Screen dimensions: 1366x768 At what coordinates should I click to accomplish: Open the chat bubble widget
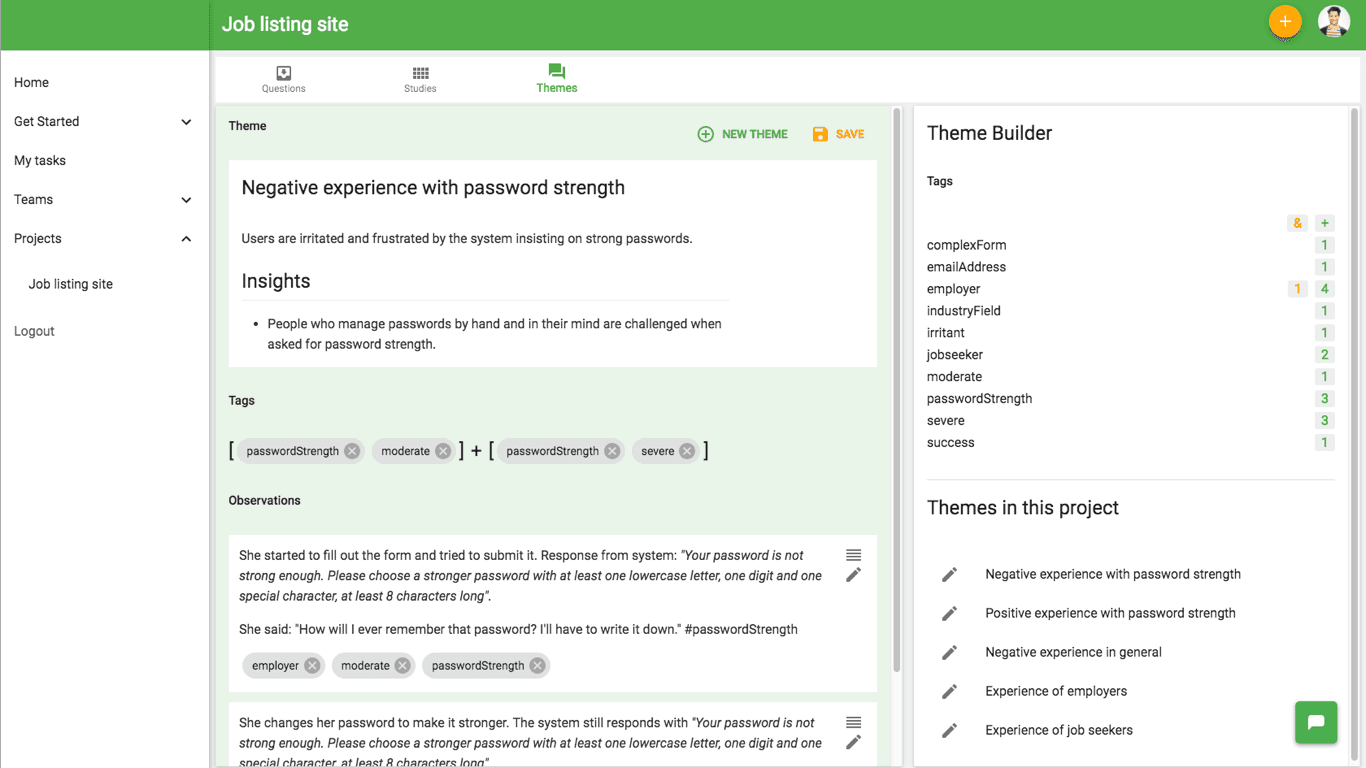pos(1315,722)
